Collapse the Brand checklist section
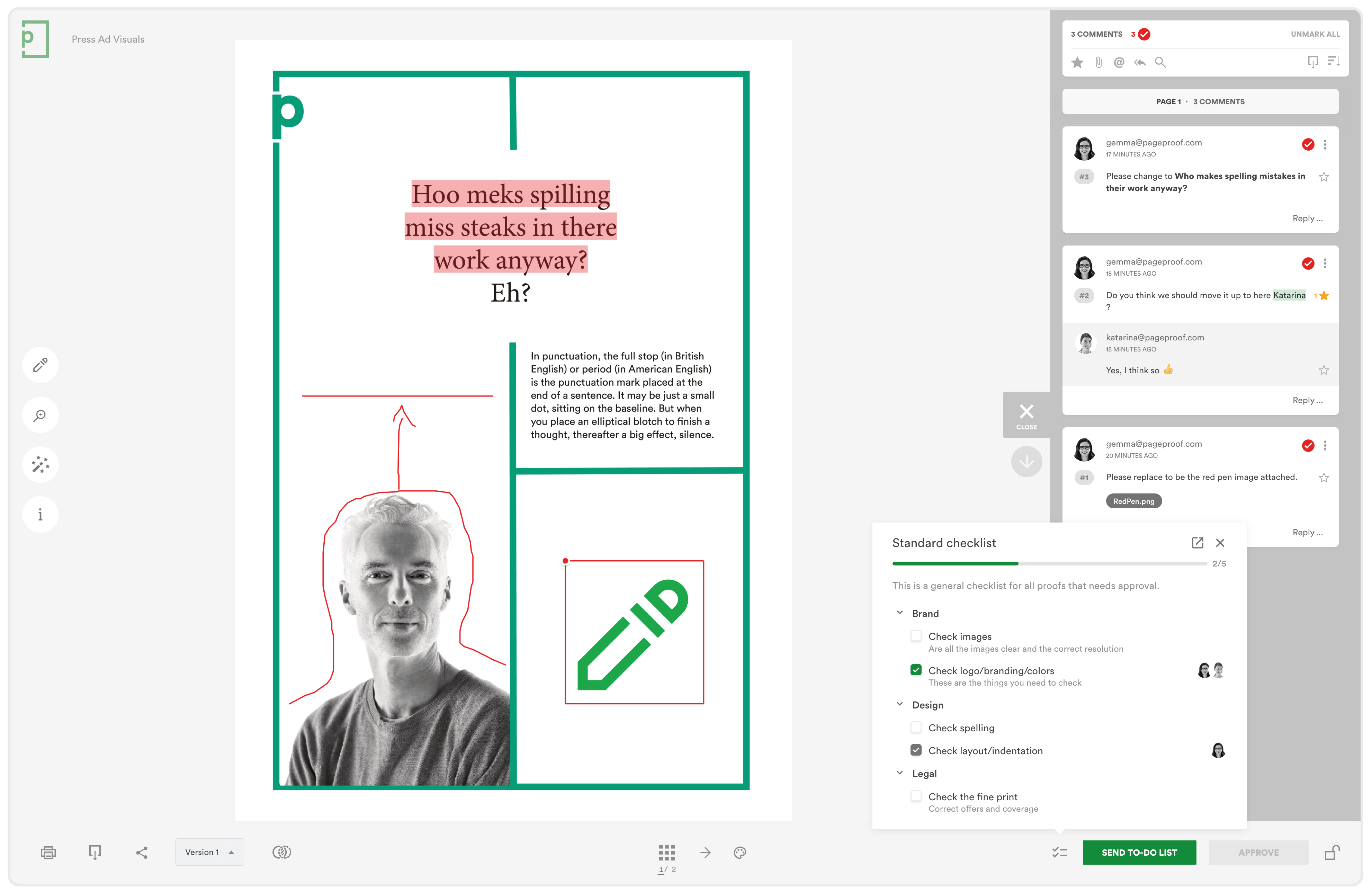The image size is (1372, 892). [900, 613]
